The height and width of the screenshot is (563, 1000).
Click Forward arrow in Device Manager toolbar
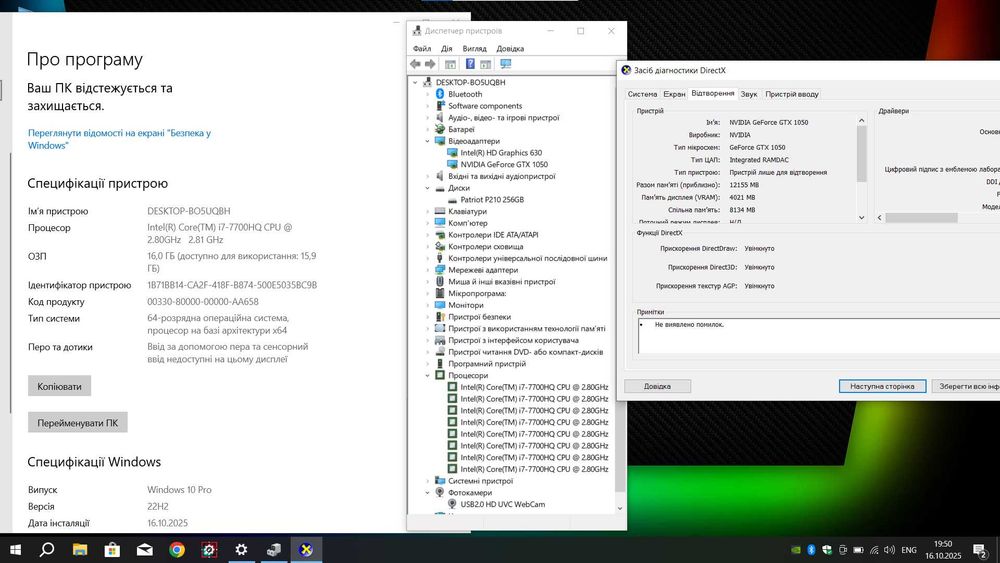(x=430, y=64)
